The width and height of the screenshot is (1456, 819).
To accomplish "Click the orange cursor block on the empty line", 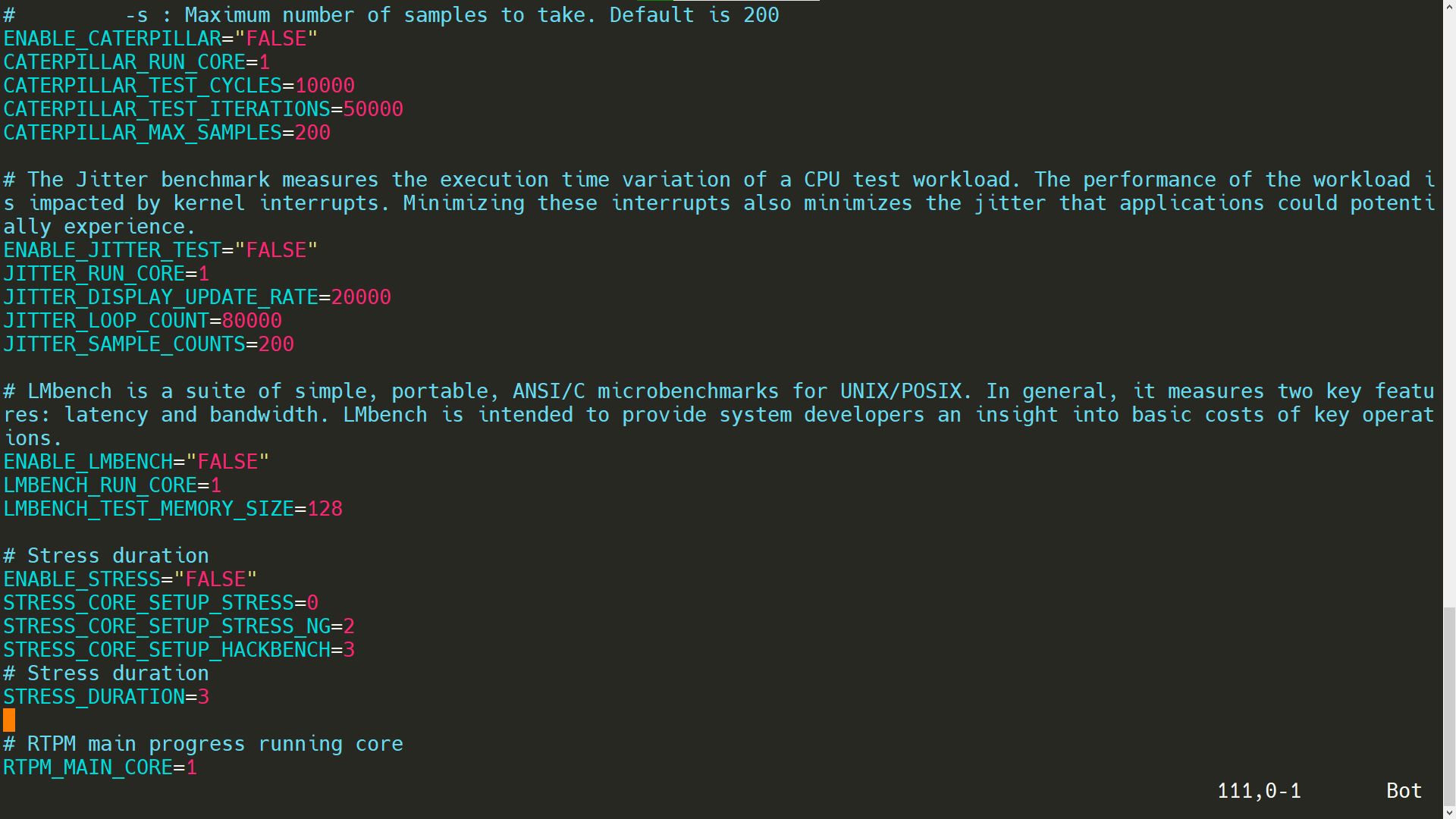I will [x=9, y=720].
